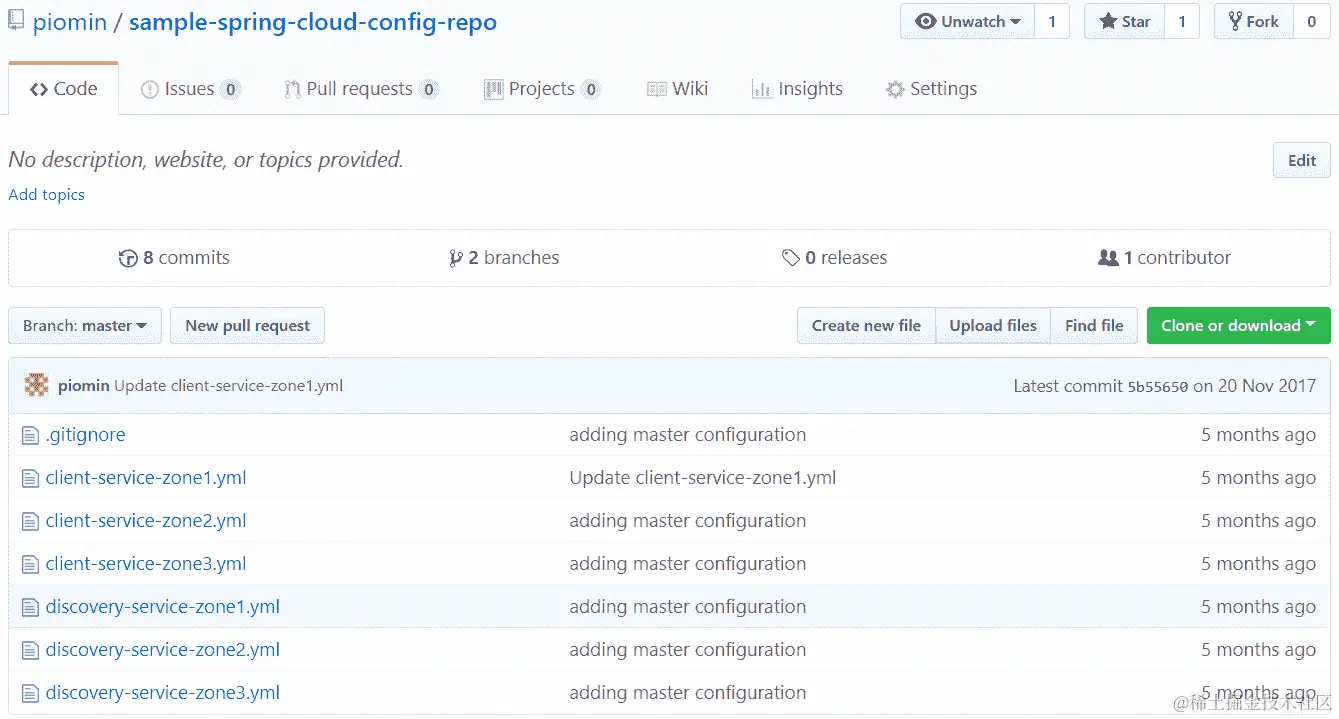Click the file icon beside discovery-service-zone1.yml
The height and width of the screenshot is (719, 1339).
30,608
